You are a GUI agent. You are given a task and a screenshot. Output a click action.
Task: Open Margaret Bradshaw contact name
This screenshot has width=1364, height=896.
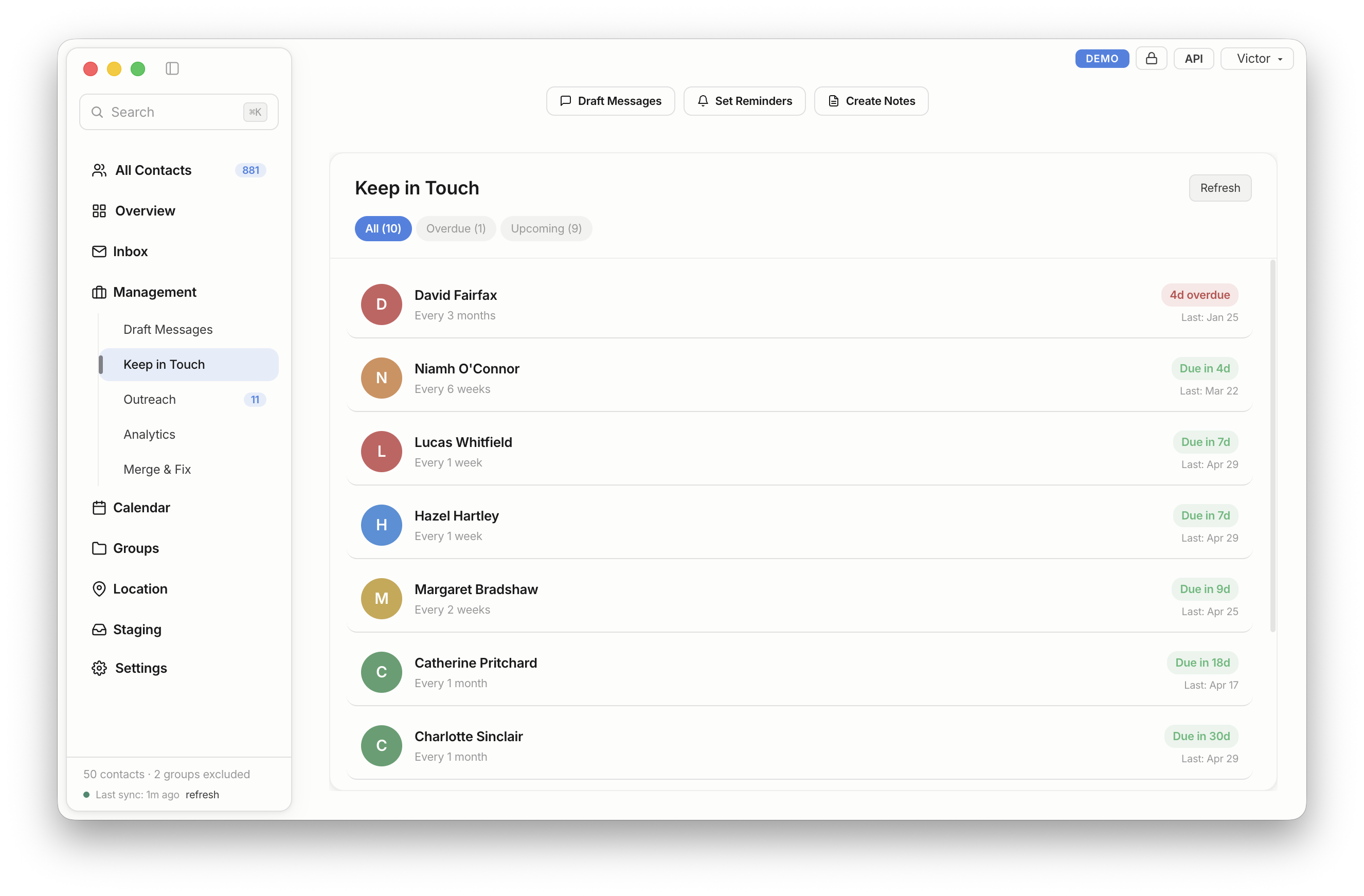pyautogui.click(x=476, y=589)
